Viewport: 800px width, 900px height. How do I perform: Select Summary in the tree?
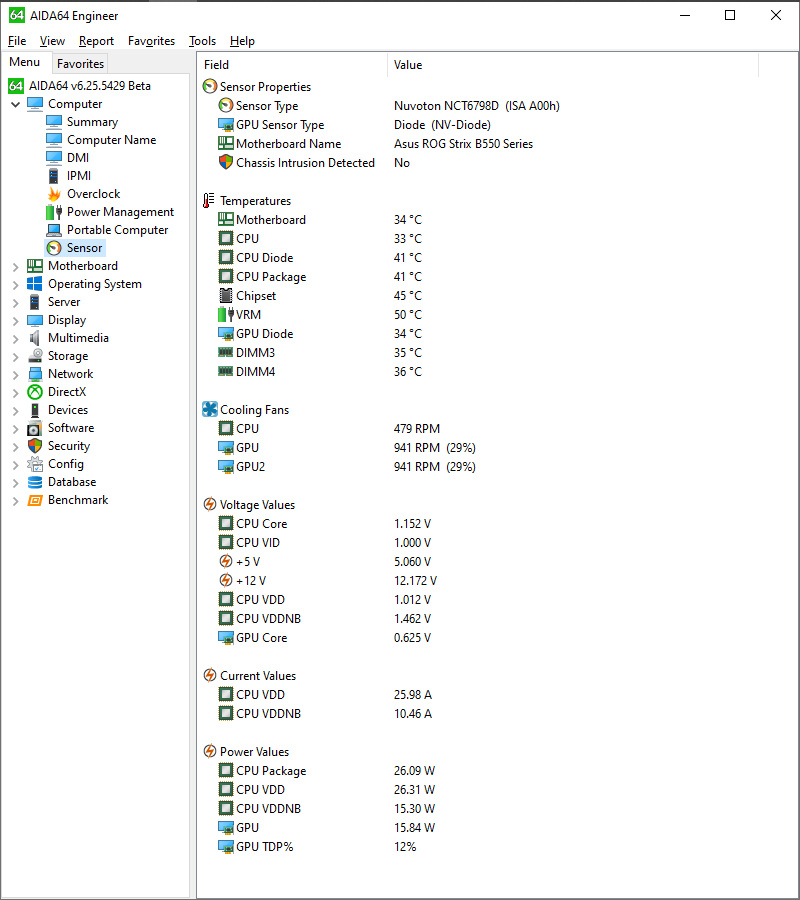coord(92,122)
